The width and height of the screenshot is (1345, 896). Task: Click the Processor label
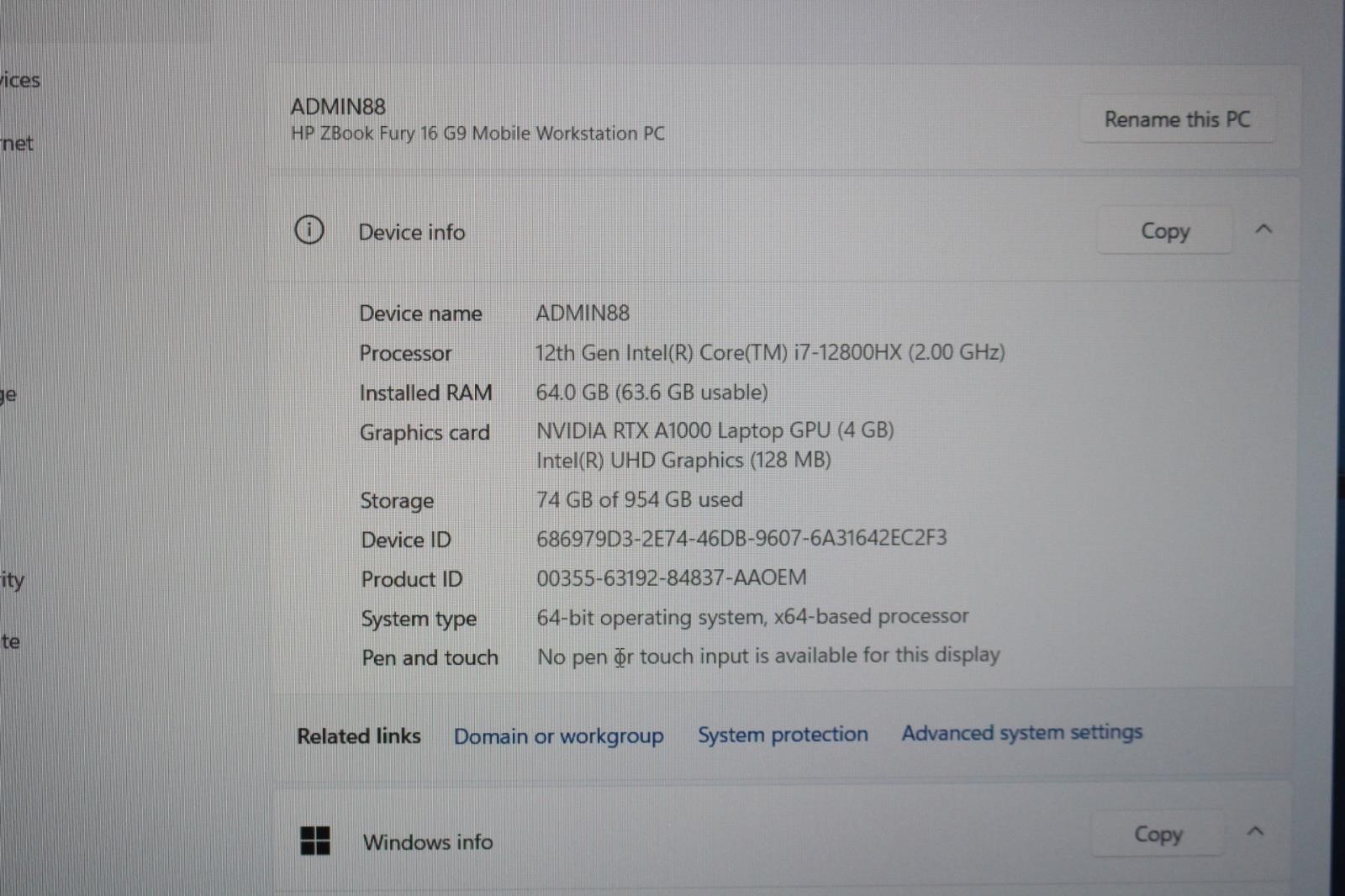click(405, 353)
